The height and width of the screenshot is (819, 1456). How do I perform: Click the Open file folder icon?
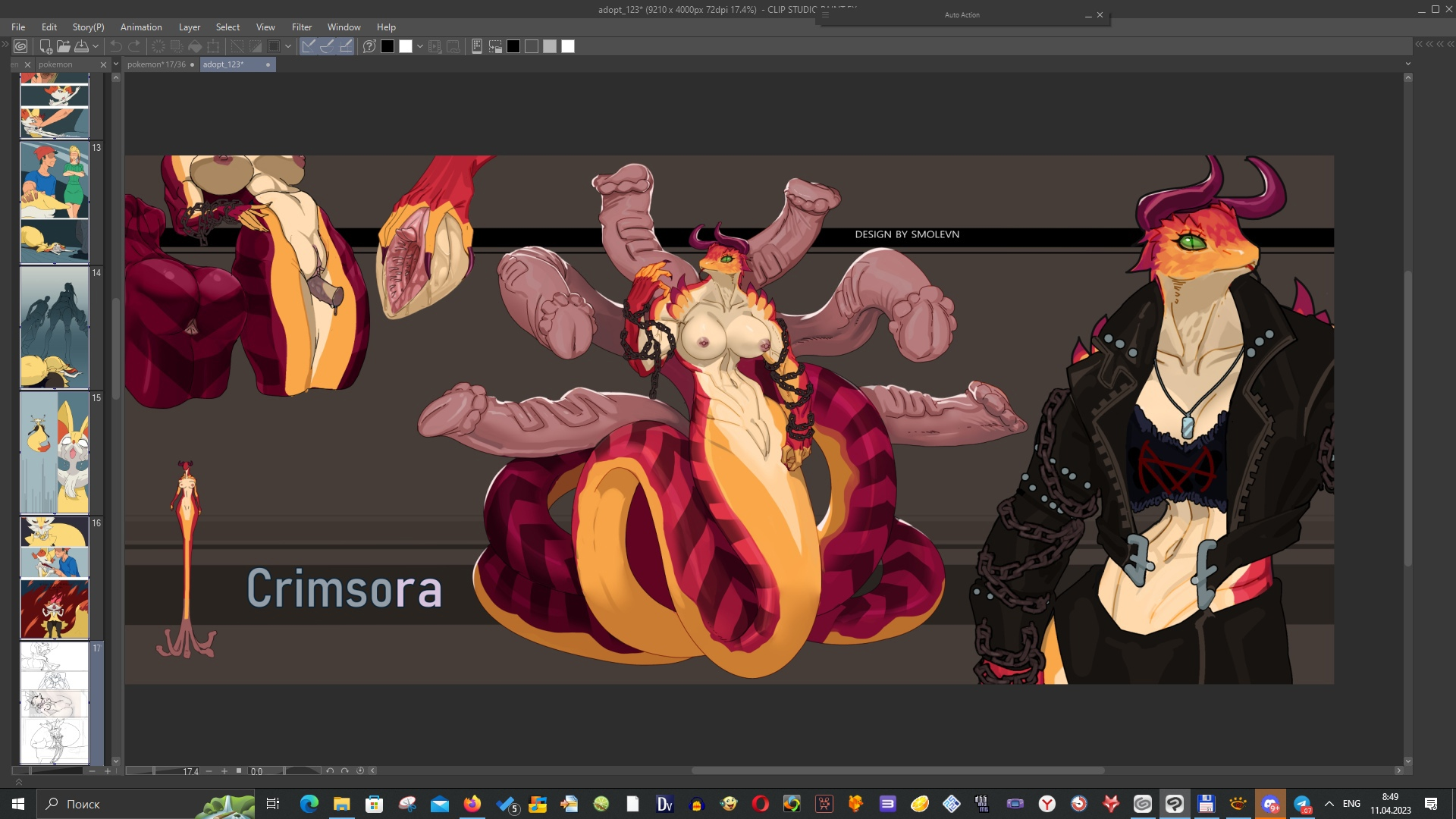click(64, 46)
